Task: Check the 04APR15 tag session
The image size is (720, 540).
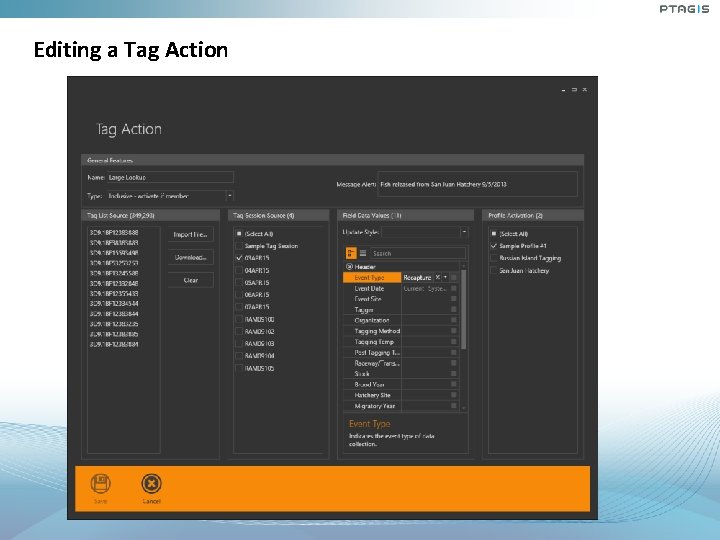Action: [239, 270]
